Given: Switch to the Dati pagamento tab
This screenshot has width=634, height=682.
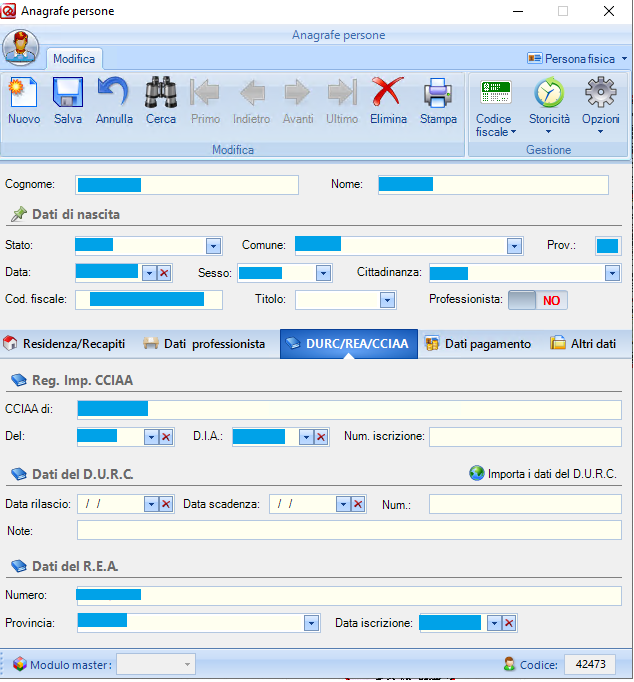Looking at the screenshot, I should [478, 344].
